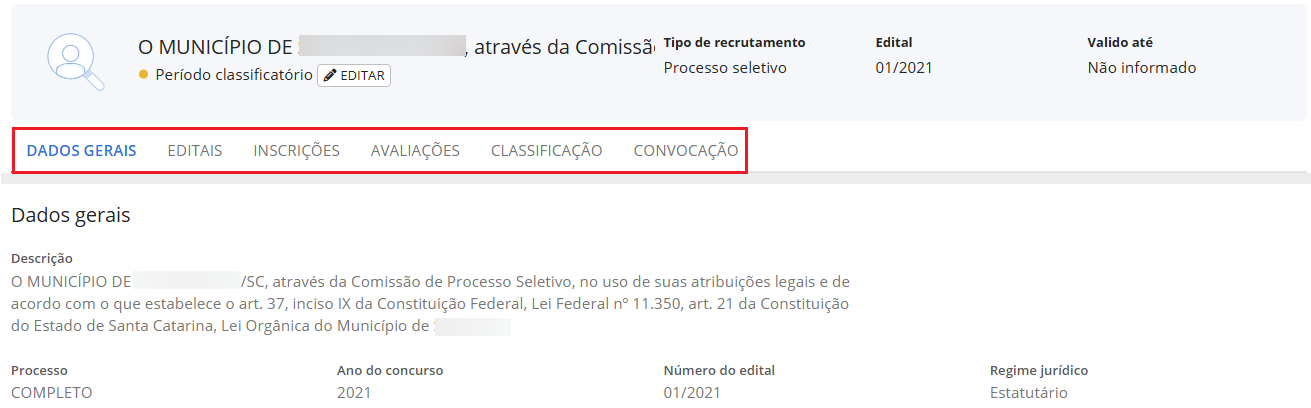Click the COMPLETO process value

click(52, 392)
